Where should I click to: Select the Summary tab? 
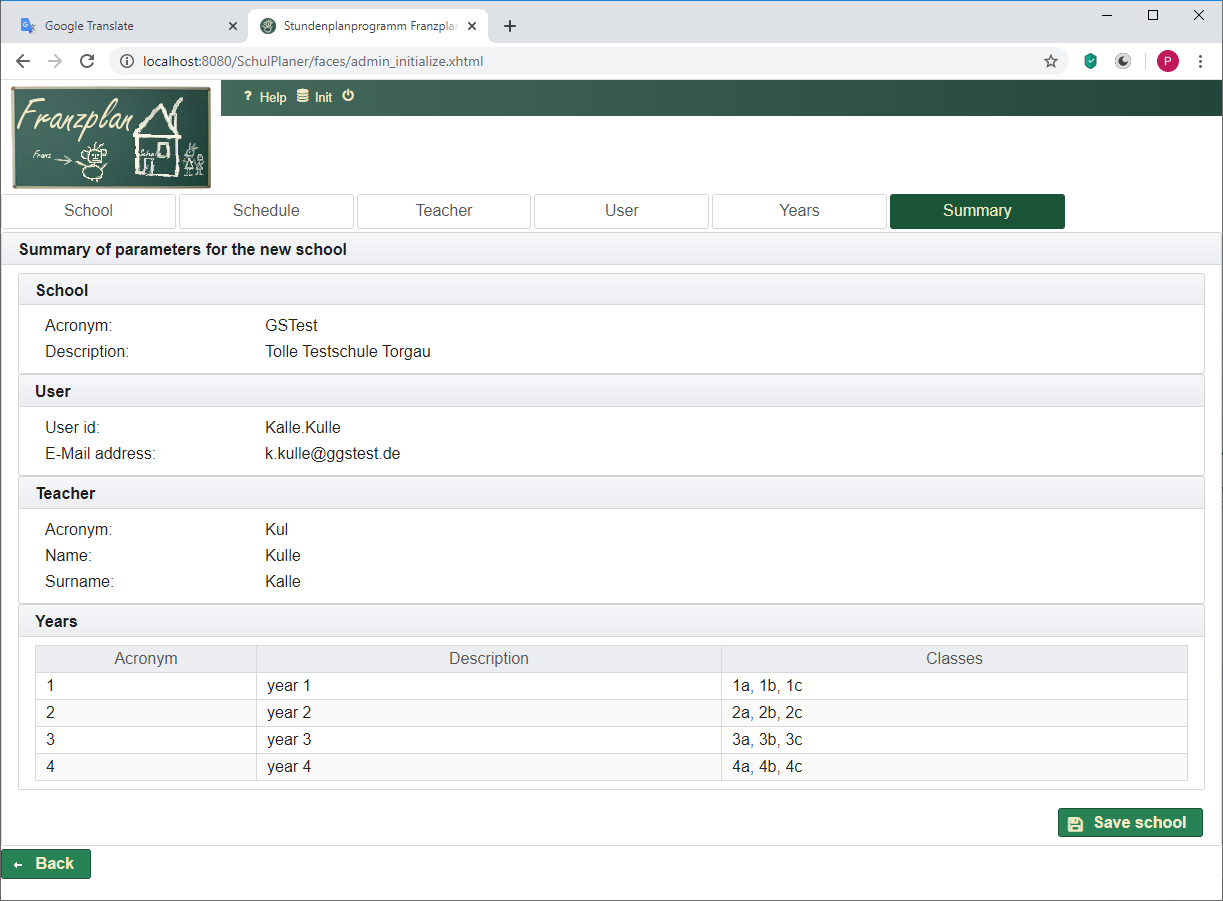pyautogui.click(x=977, y=211)
